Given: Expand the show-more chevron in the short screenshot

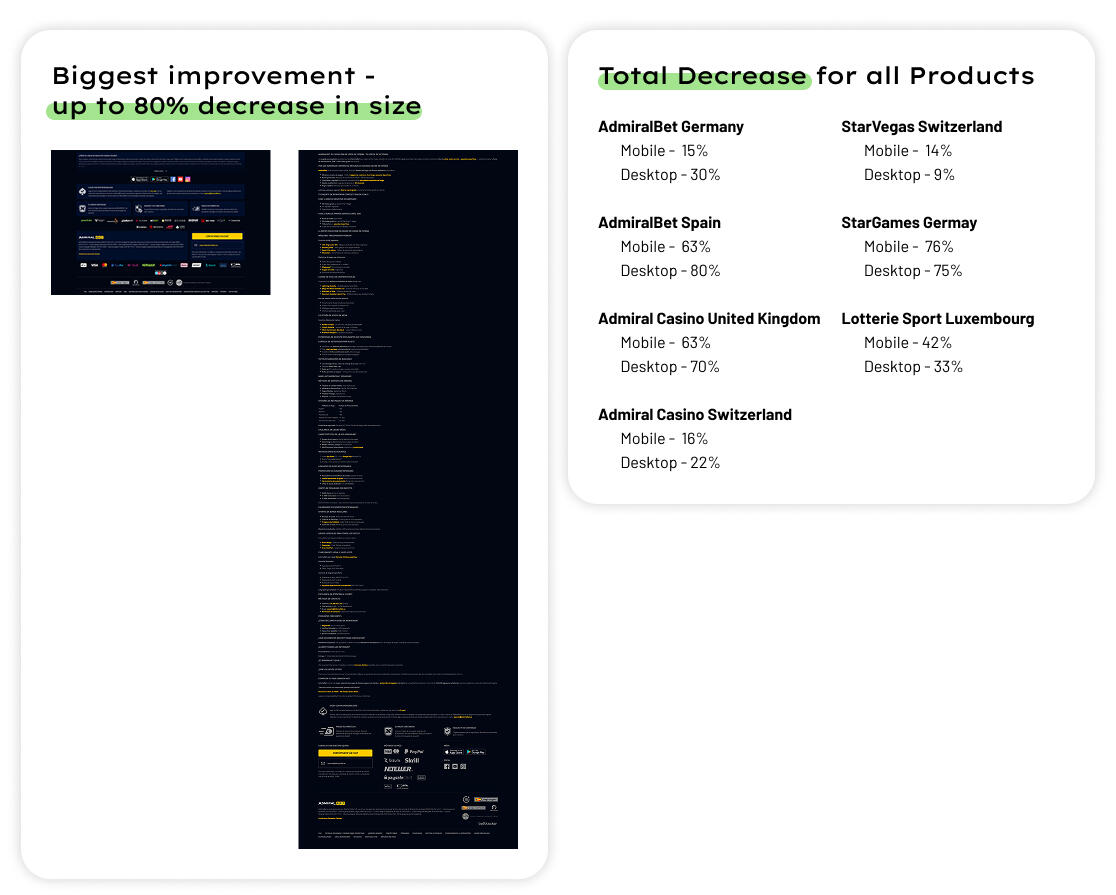Looking at the screenshot, I should coord(166,171).
